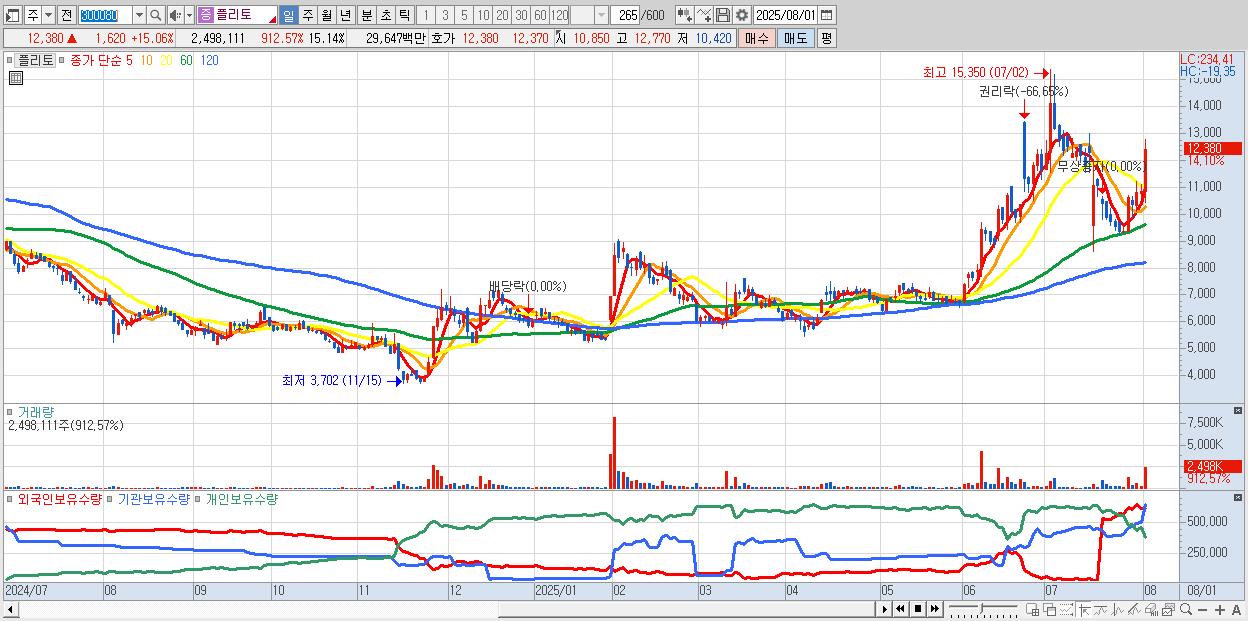Adjust the replay speed slider
This screenshot has width=1248, height=621.
(x=982, y=609)
